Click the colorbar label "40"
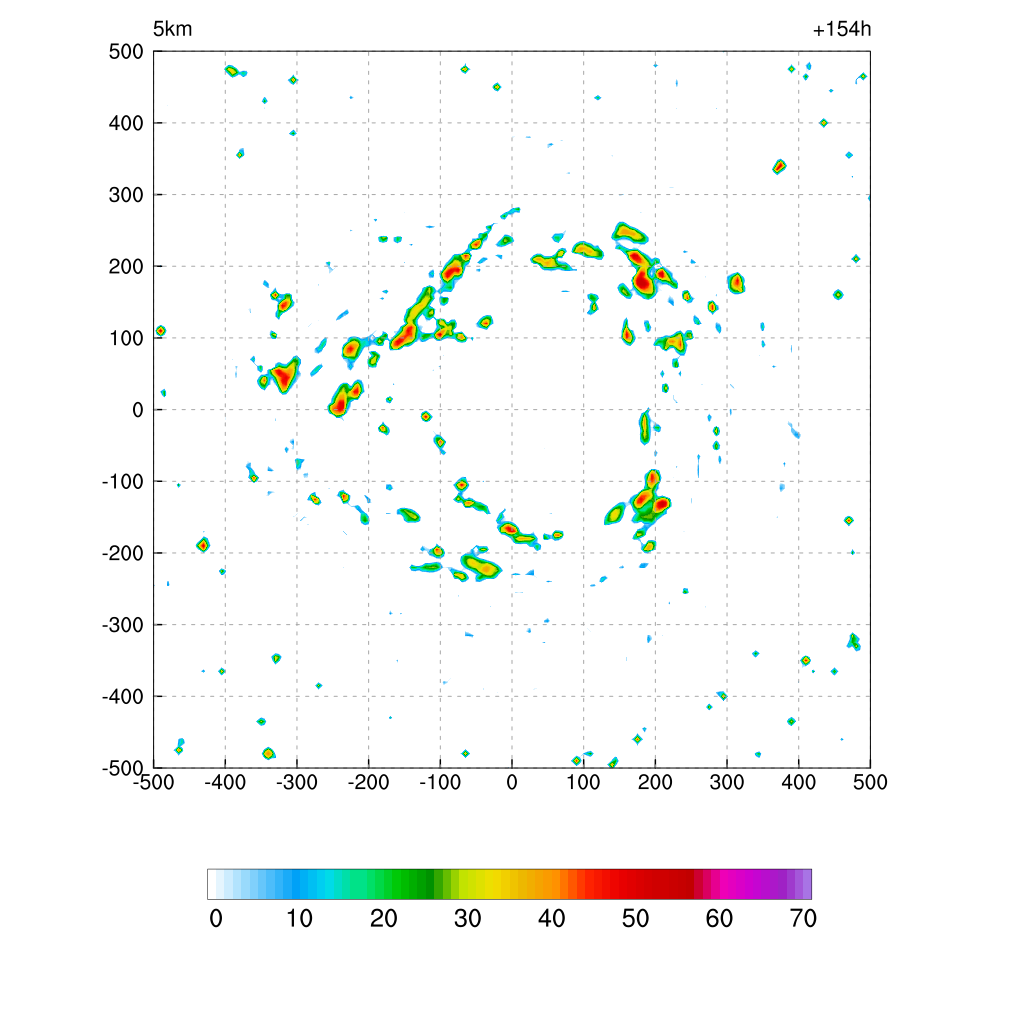The image size is (1024, 1024). tap(551, 919)
